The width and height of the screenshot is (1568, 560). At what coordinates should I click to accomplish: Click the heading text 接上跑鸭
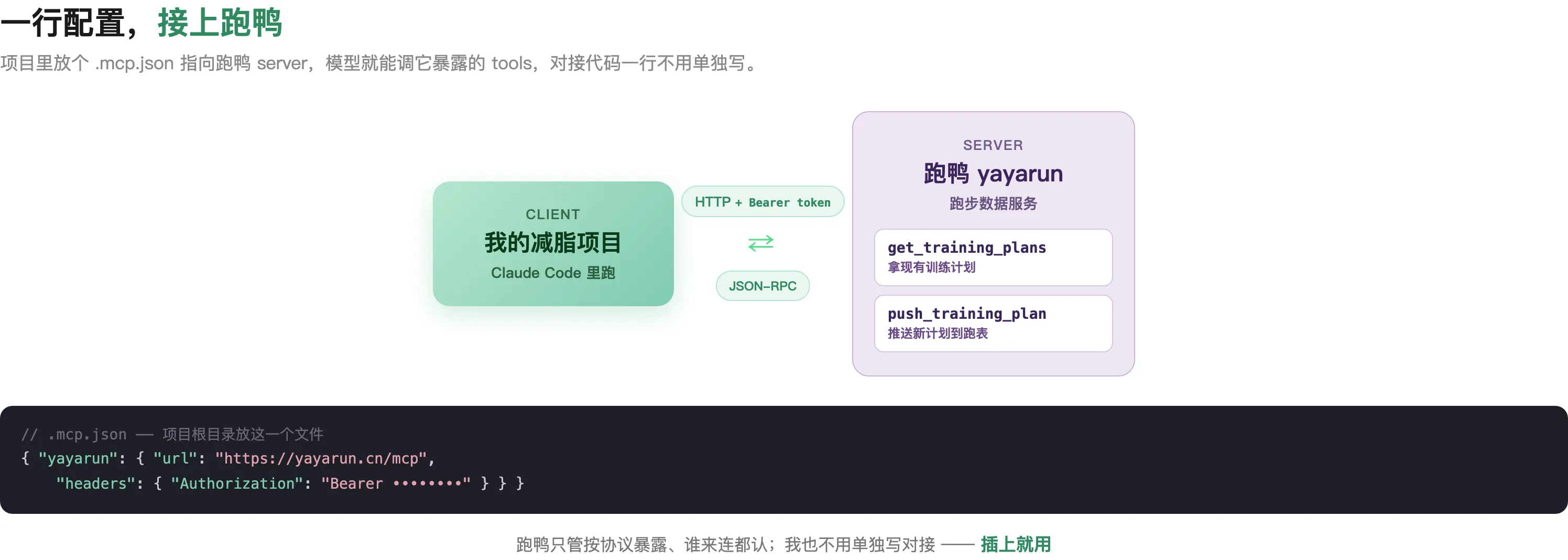[220, 23]
